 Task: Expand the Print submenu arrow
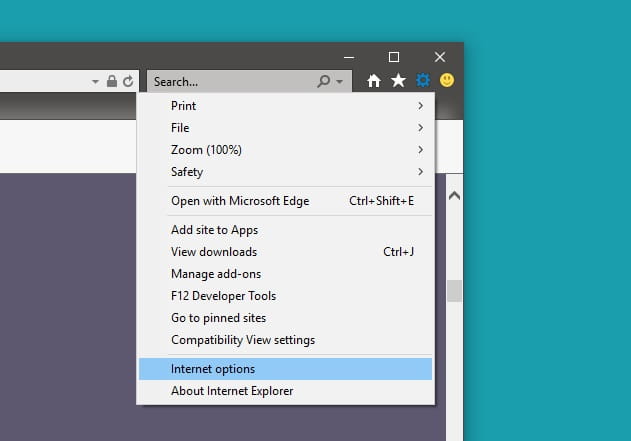coord(421,106)
